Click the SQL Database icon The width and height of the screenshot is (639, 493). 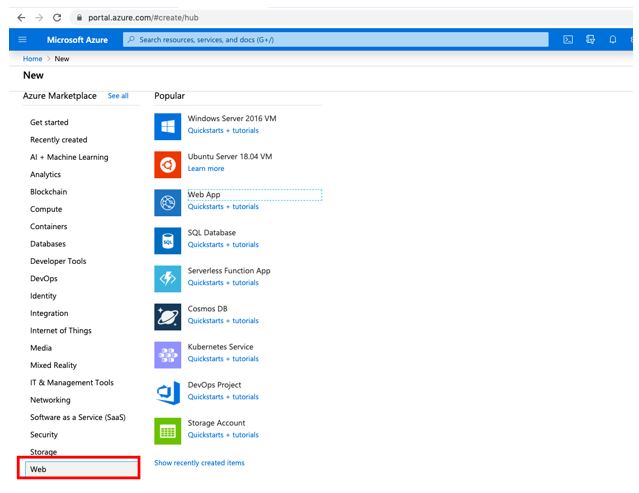168,240
